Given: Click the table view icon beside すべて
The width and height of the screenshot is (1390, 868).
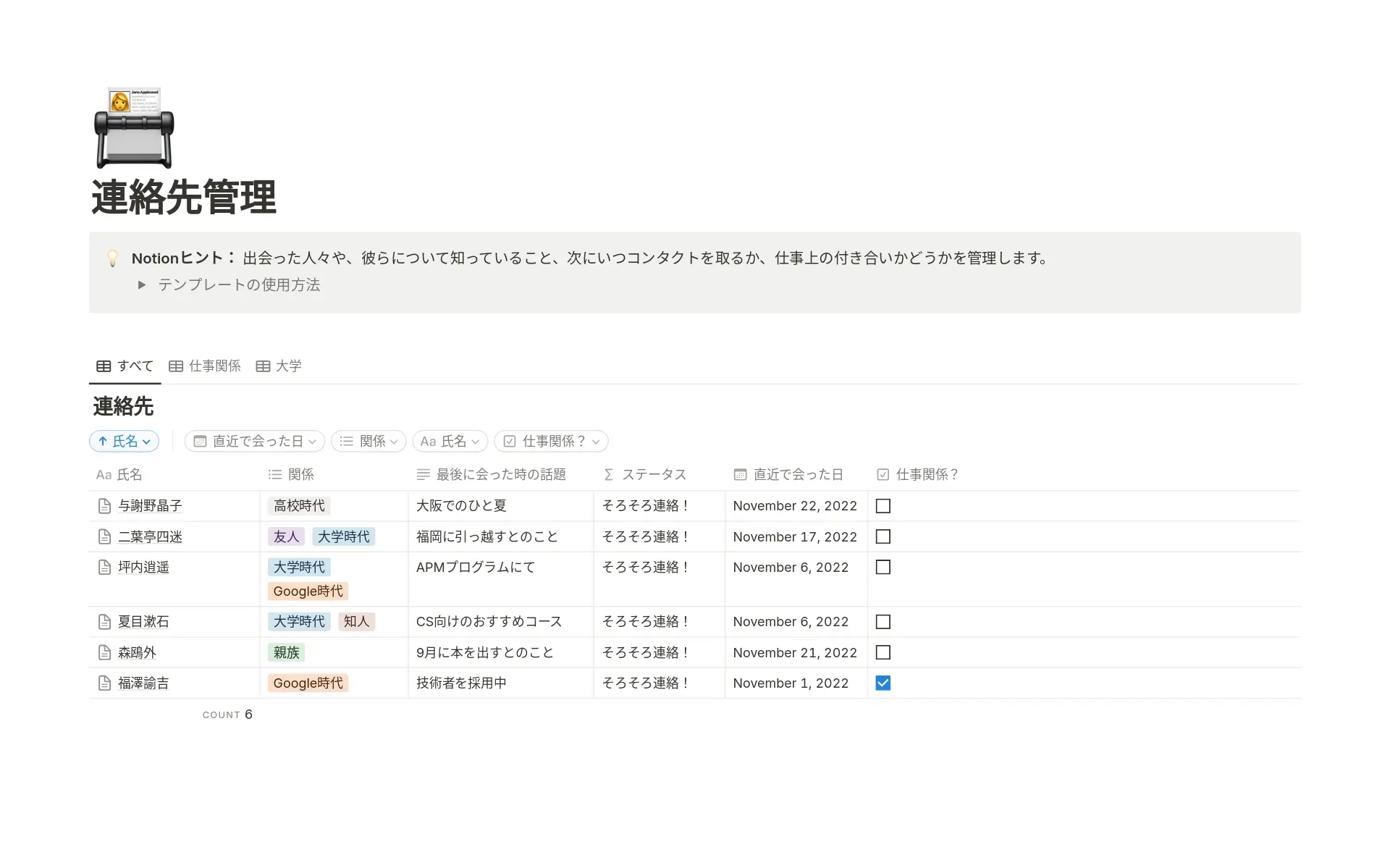Looking at the screenshot, I should pos(103,366).
